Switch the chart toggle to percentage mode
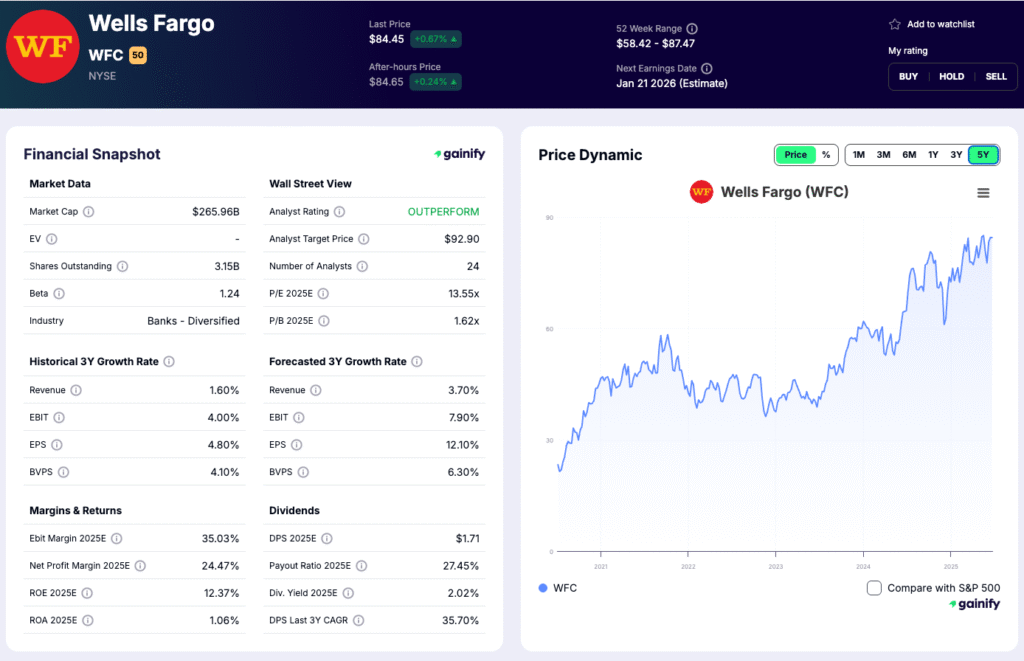This screenshot has height=661, width=1024. [826, 155]
